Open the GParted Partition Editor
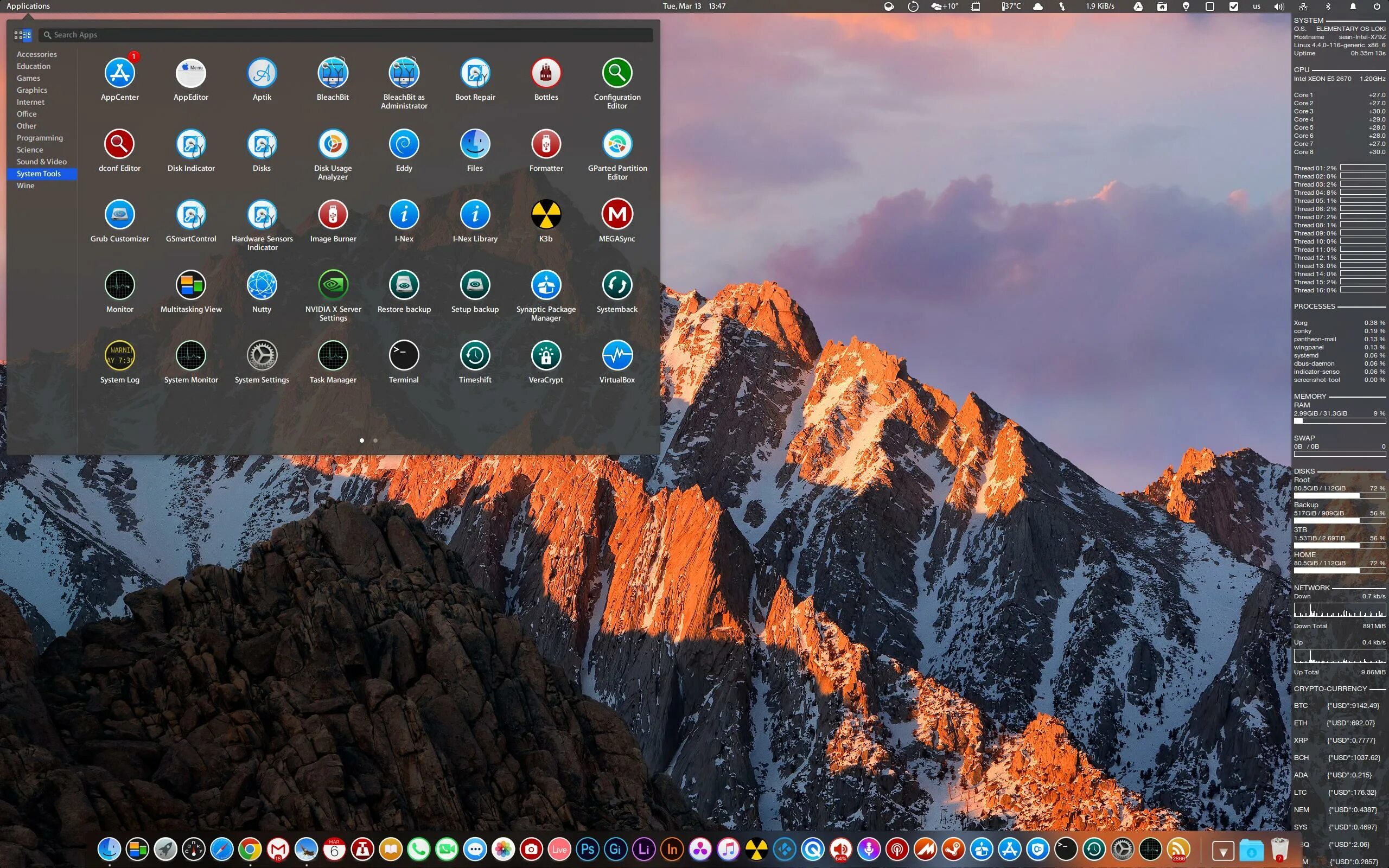The height and width of the screenshot is (868, 1389). pos(617,145)
